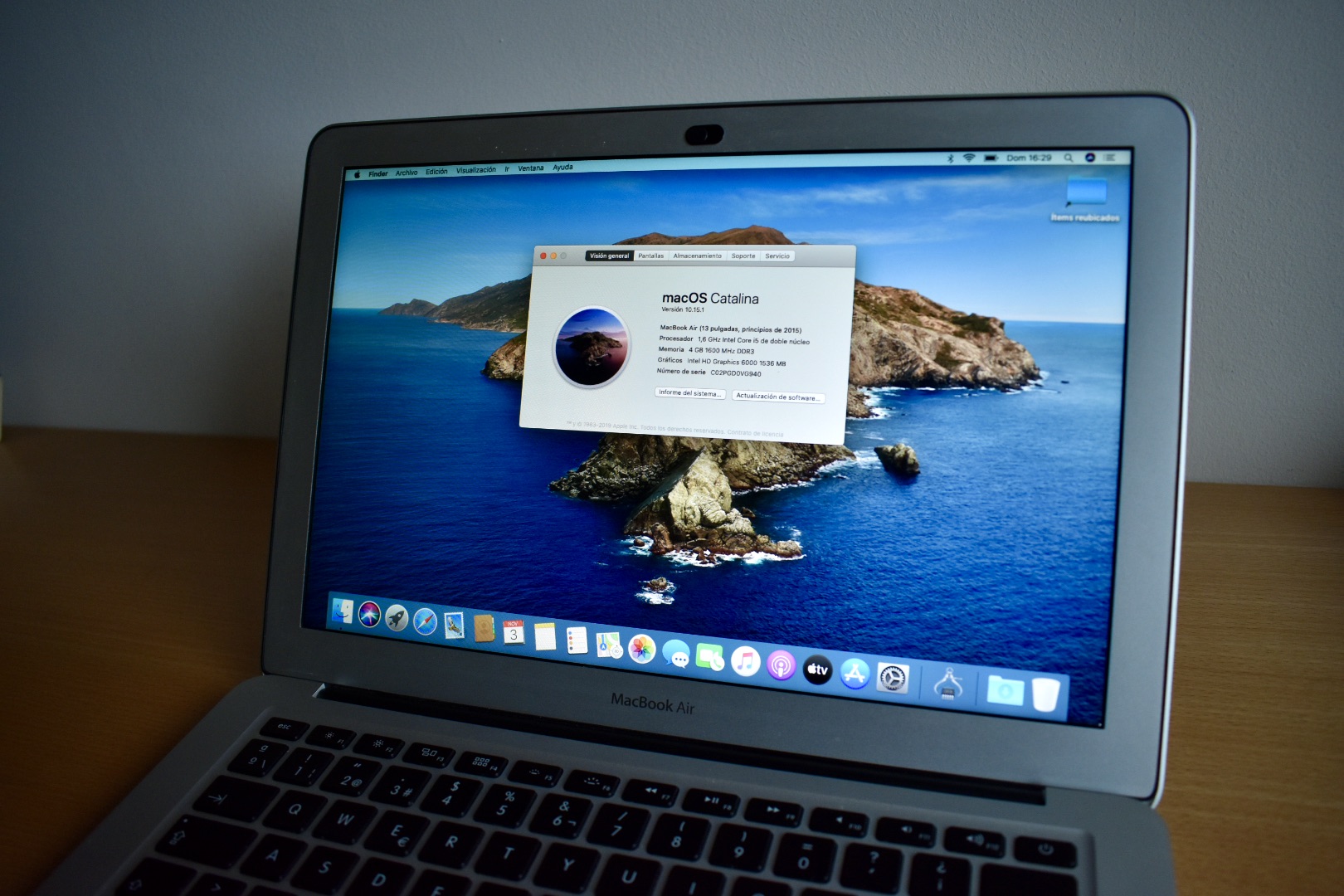Switch to the Servicio tab
The image size is (1344, 896).
(777, 256)
